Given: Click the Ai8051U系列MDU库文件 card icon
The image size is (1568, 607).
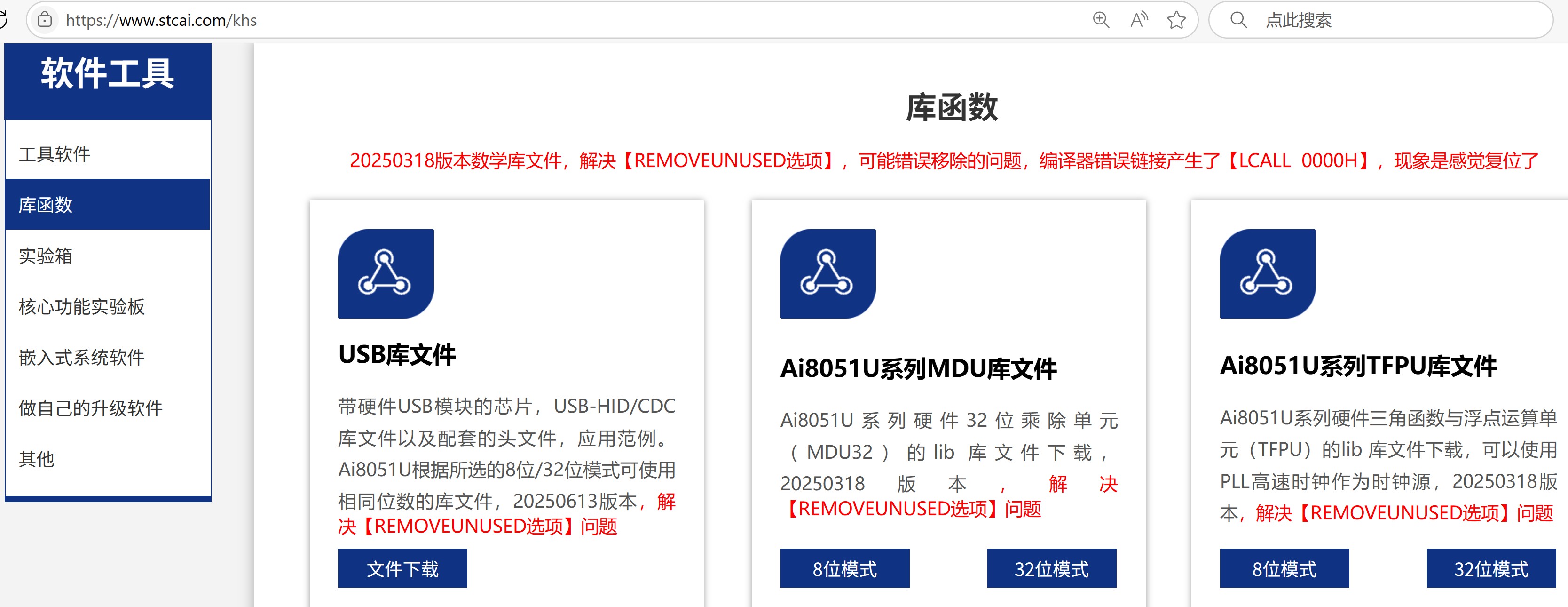Looking at the screenshot, I should coord(828,274).
